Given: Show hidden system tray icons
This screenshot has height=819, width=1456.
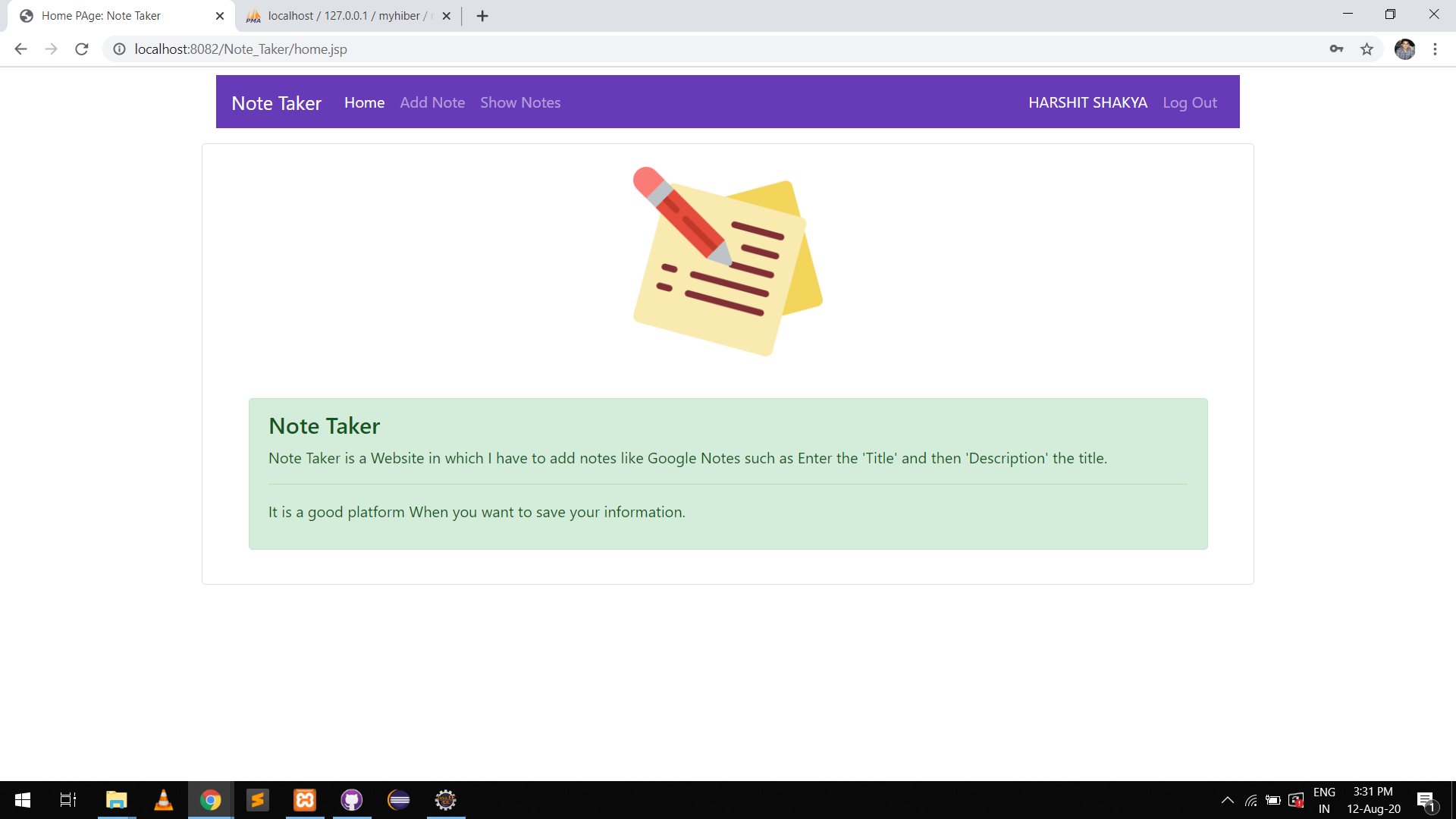Looking at the screenshot, I should 1227,800.
